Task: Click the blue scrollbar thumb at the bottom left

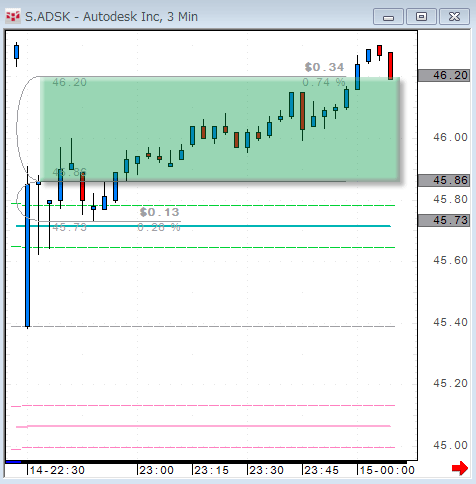Action: point(14,462)
